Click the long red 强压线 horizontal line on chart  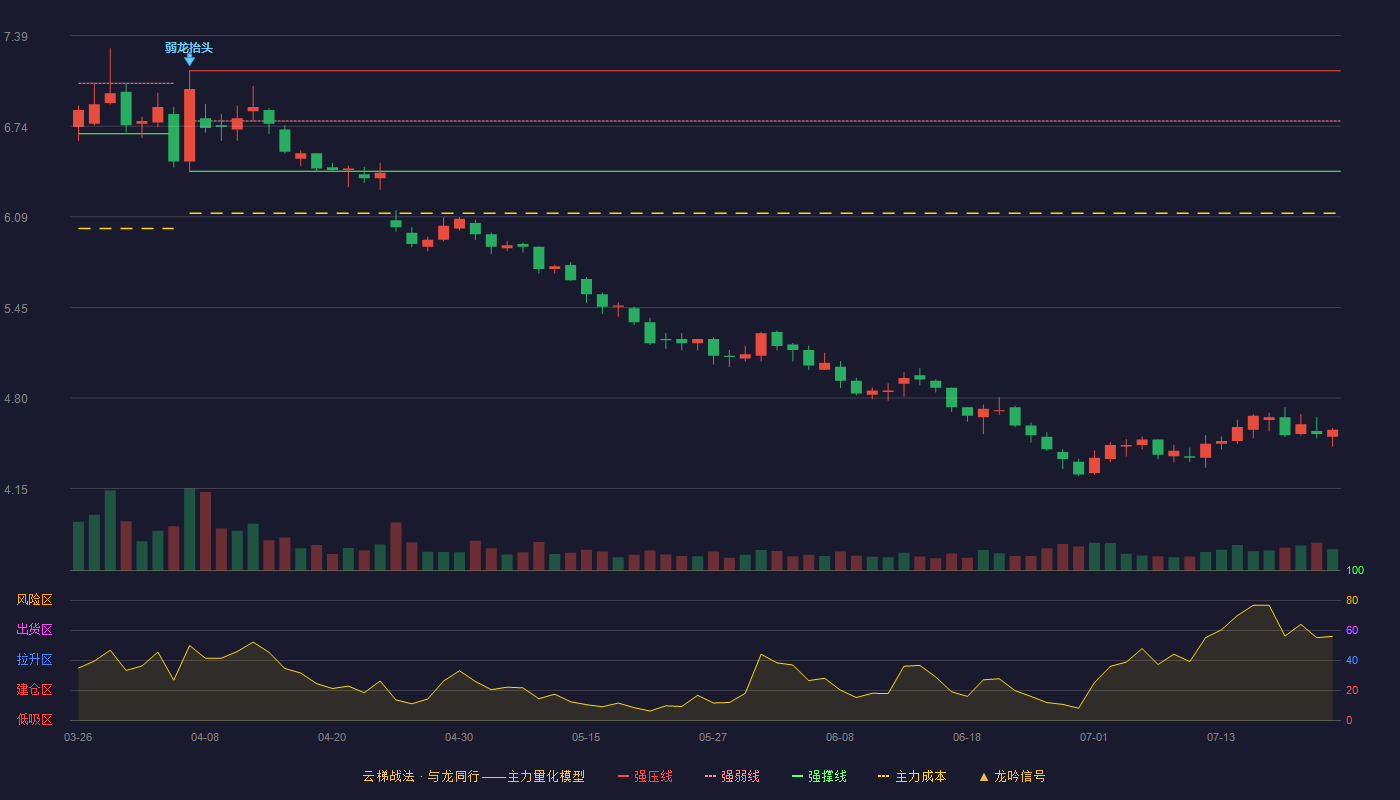click(x=765, y=71)
